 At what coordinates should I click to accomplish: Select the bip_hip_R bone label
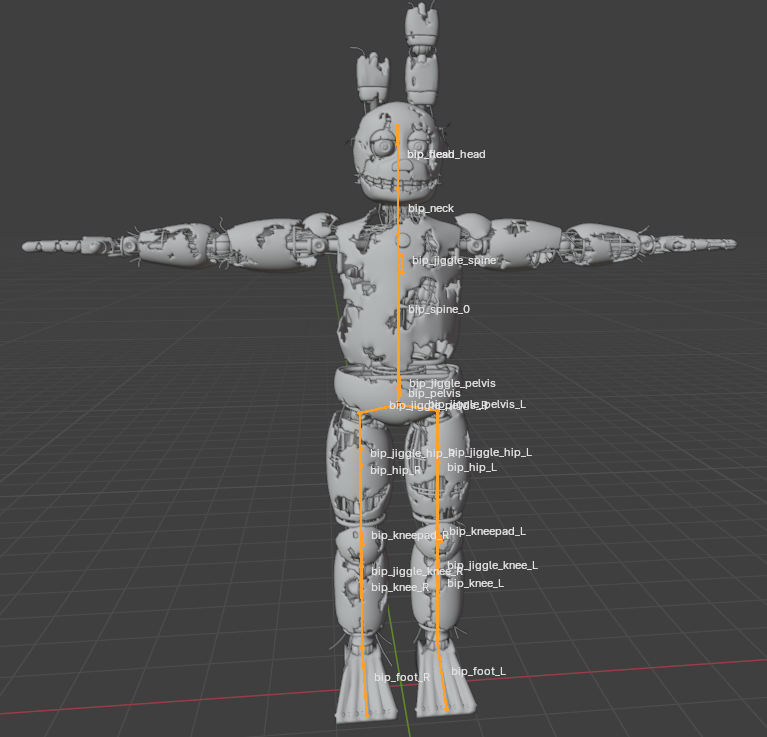coord(395,470)
